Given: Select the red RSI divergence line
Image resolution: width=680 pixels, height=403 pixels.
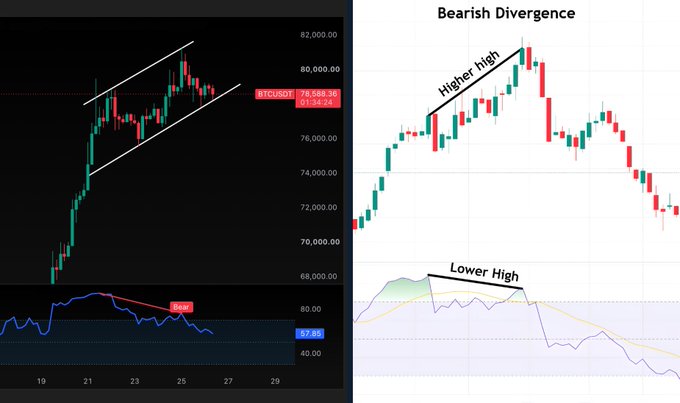Looking at the screenshot, I should tap(137, 302).
